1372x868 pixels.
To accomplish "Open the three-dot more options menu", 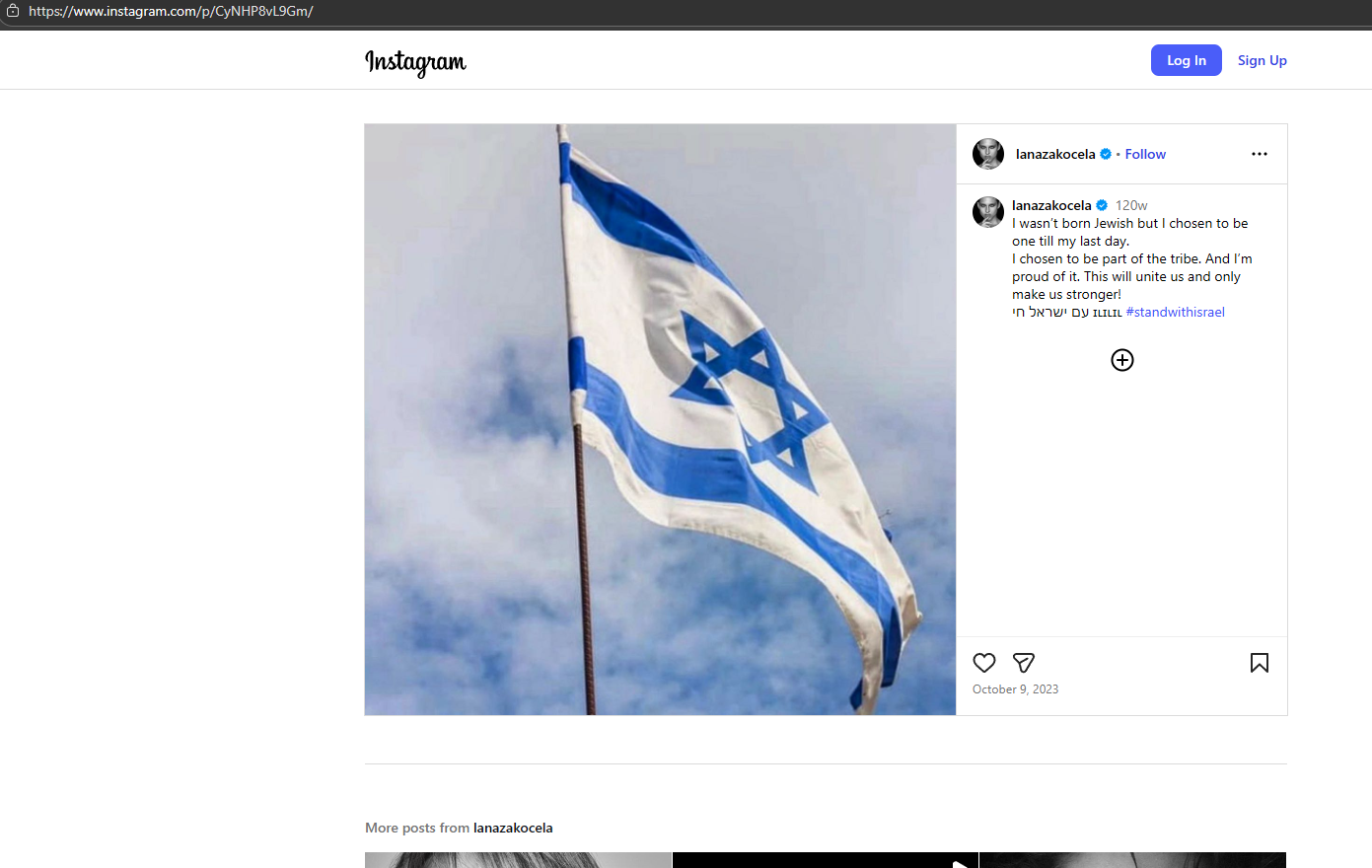I will point(1260,154).
